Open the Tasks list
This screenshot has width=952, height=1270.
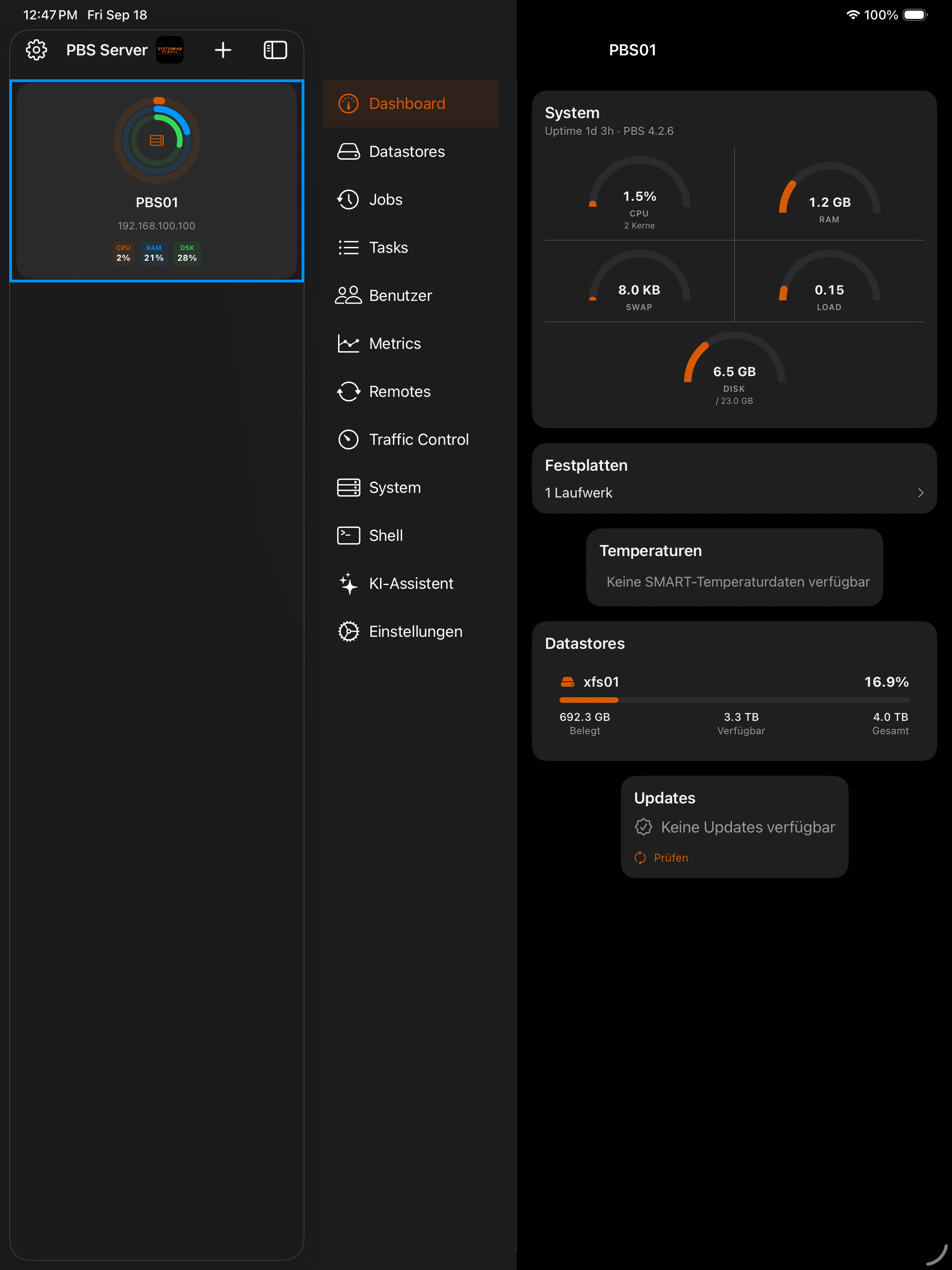click(x=411, y=247)
